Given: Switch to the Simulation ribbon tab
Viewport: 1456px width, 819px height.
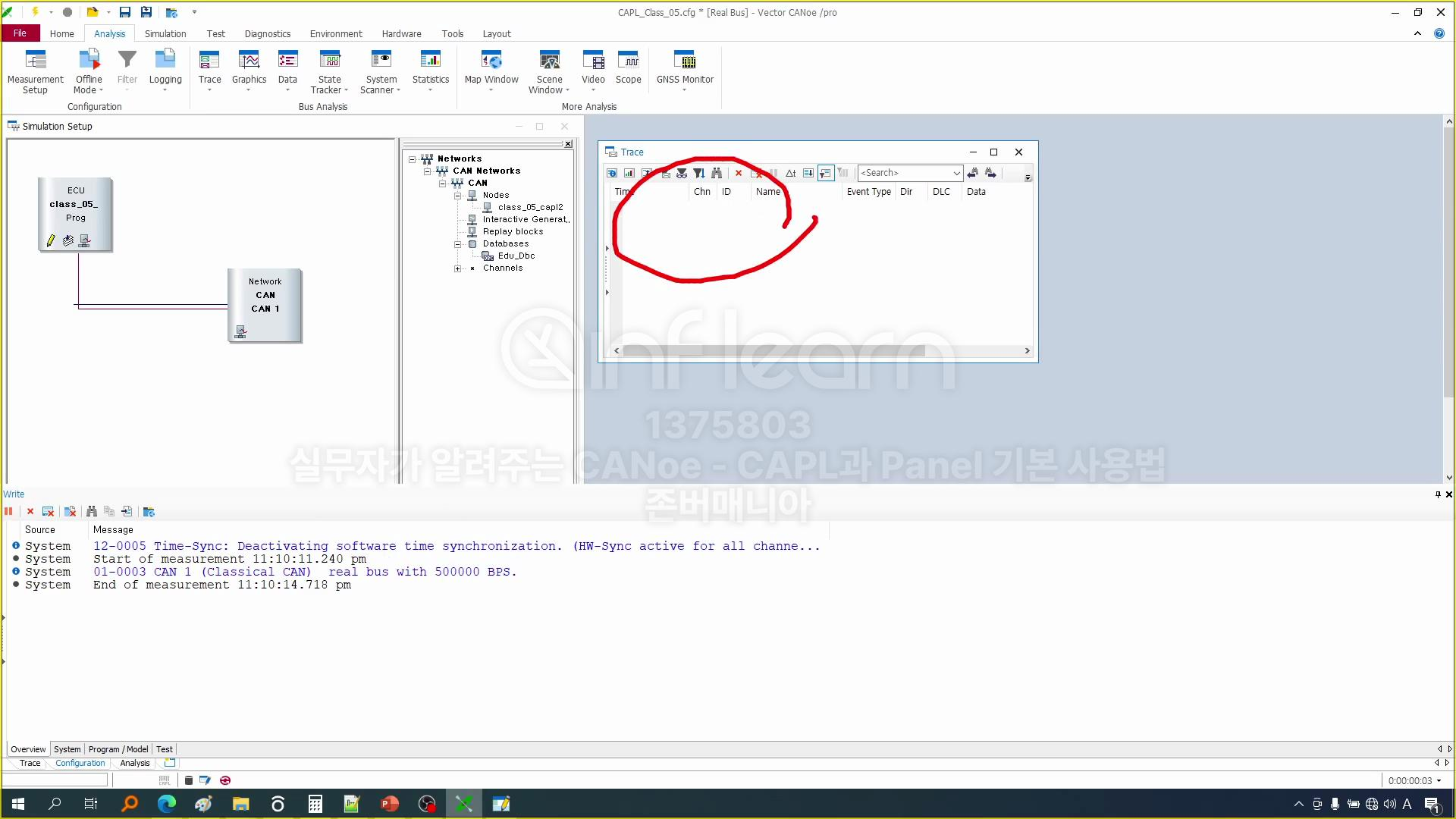Looking at the screenshot, I should point(165,34).
